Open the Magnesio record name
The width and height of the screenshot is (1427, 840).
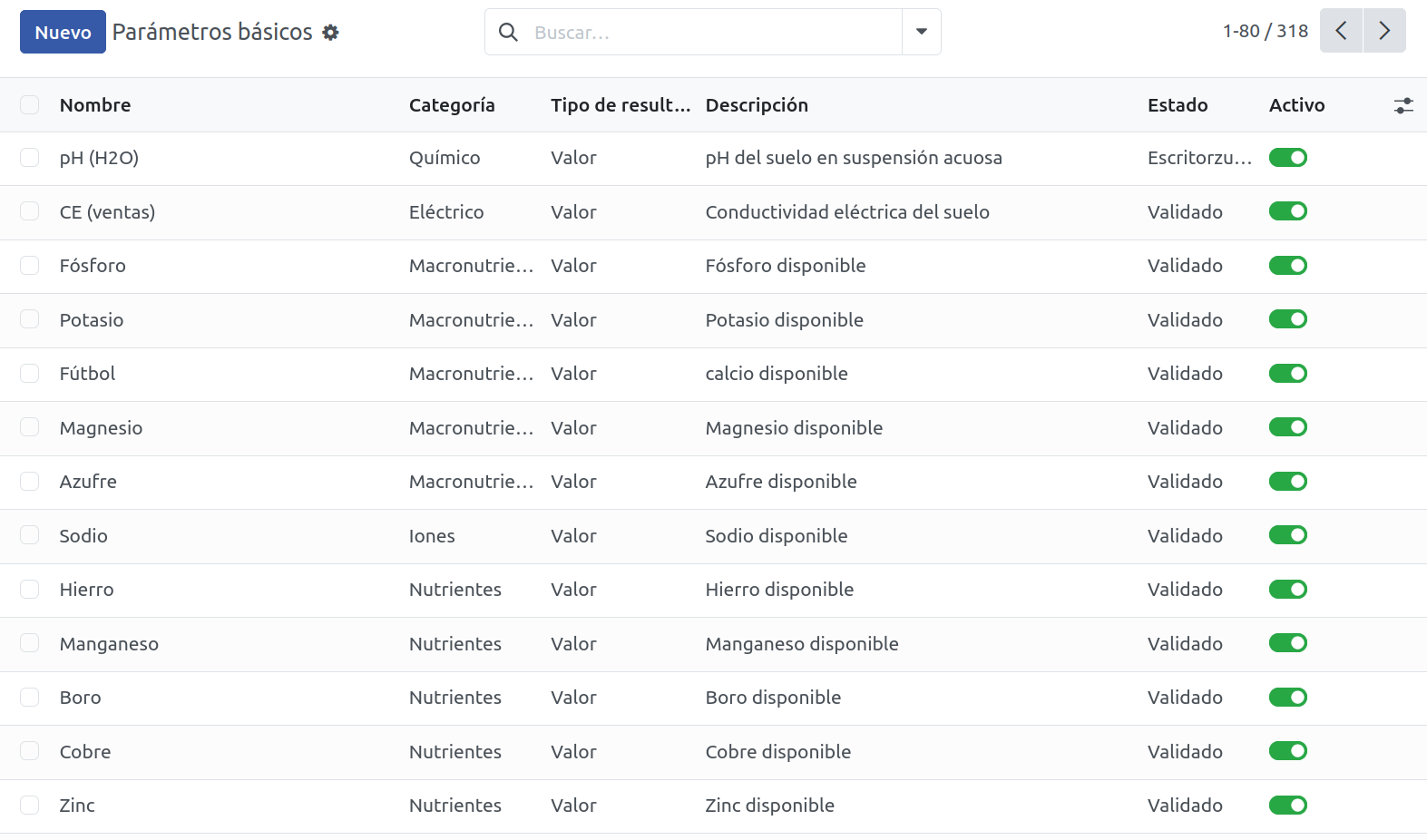point(101,428)
